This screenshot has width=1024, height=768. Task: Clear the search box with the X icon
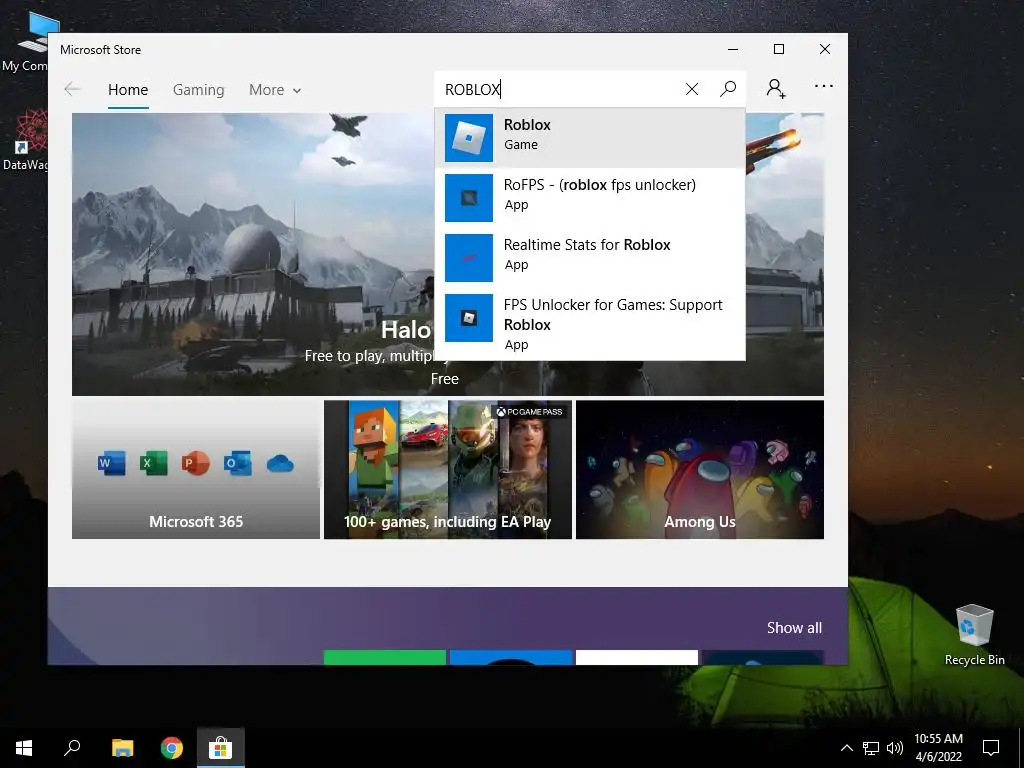click(x=692, y=89)
